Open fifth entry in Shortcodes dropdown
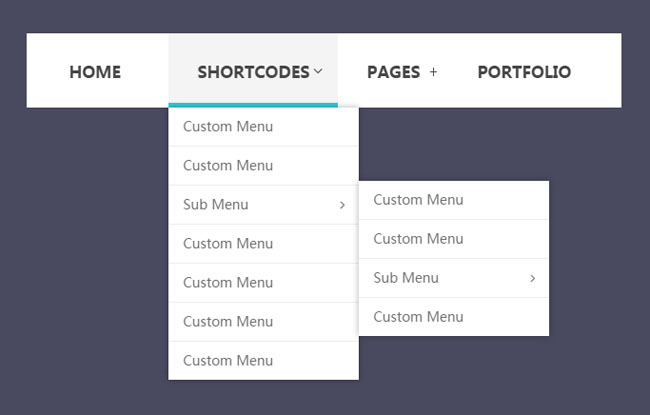Viewport: 650px width, 415px height. pos(228,283)
